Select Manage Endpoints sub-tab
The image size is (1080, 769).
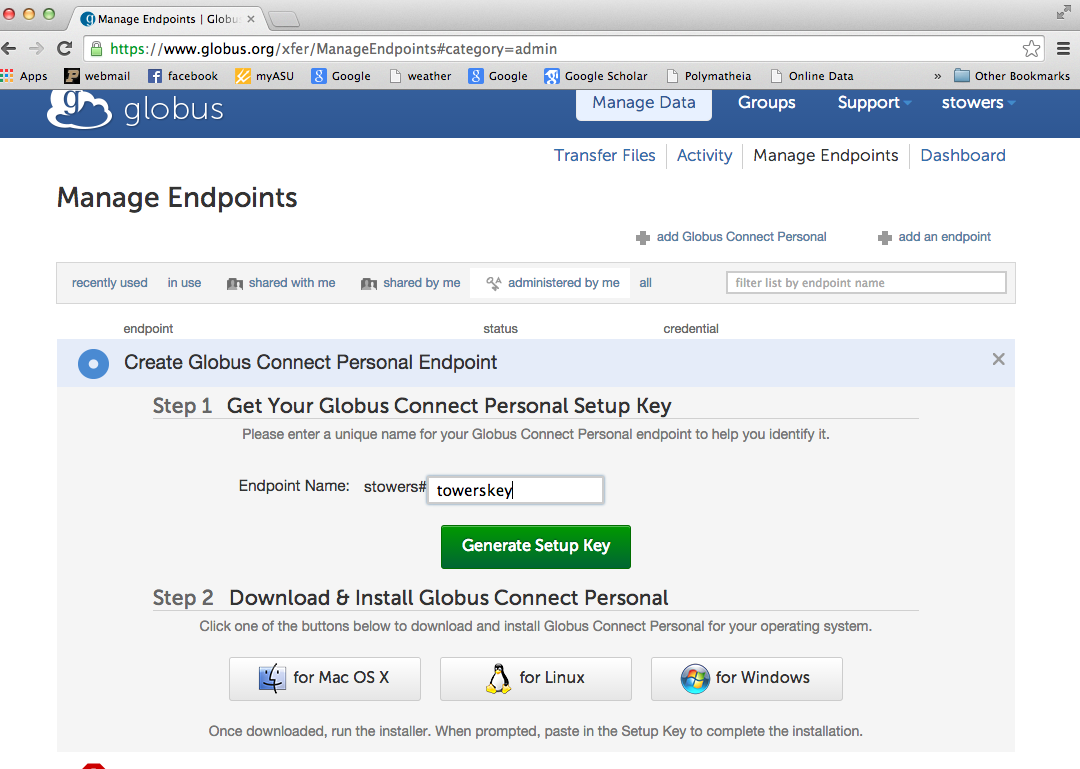click(826, 156)
